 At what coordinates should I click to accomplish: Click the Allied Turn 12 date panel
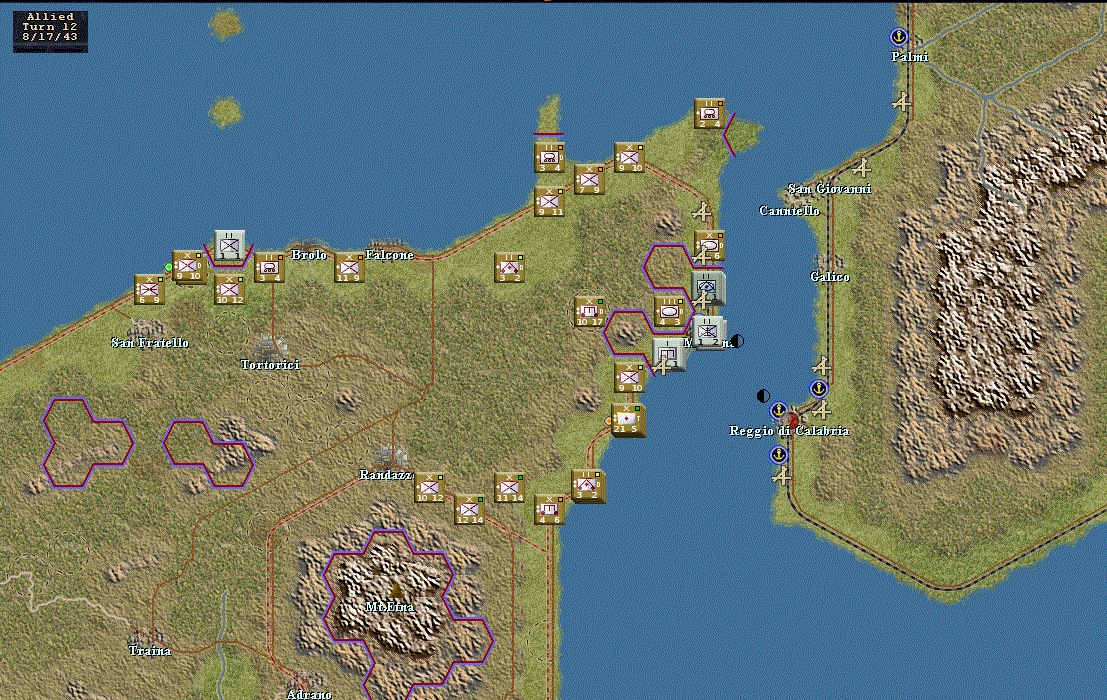click(50, 31)
